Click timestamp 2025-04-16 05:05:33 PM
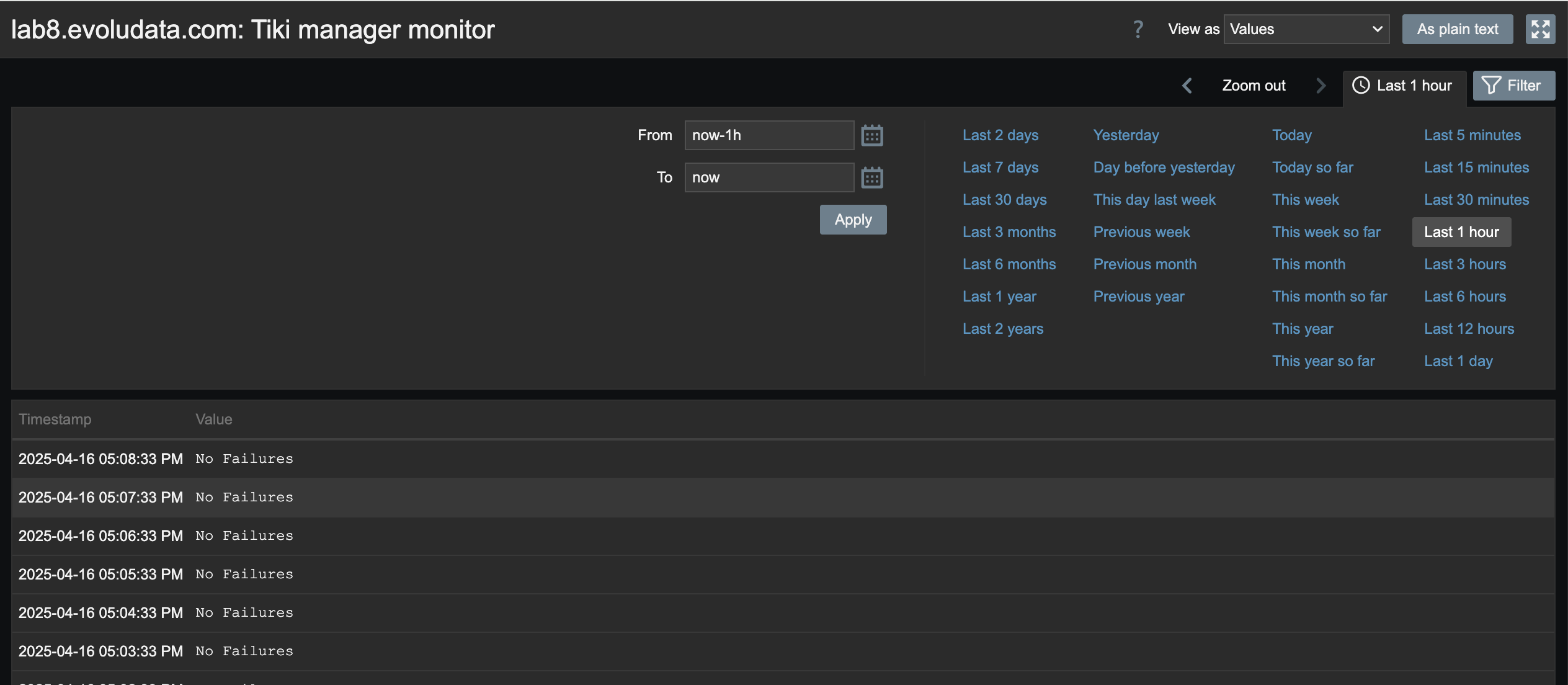The width and height of the screenshot is (1568, 685). 100,575
